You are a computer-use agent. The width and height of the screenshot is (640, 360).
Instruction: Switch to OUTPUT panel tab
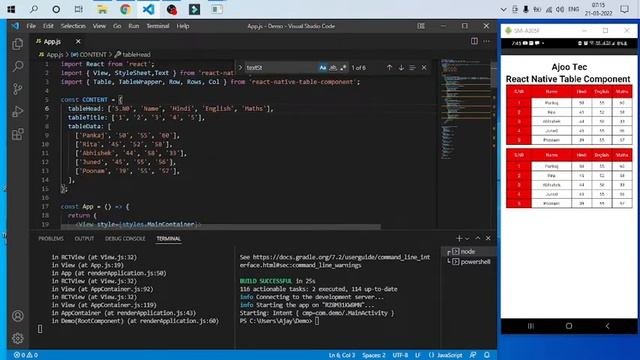(x=84, y=239)
